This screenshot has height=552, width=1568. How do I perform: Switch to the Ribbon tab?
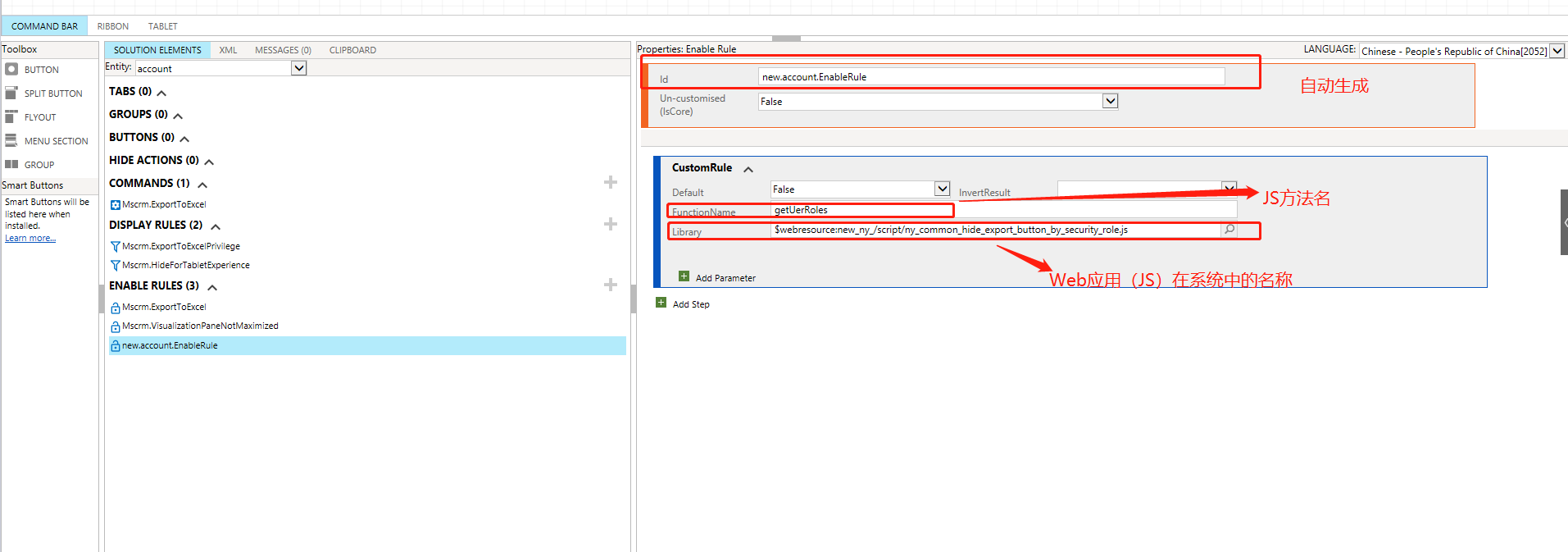point(113,26)
